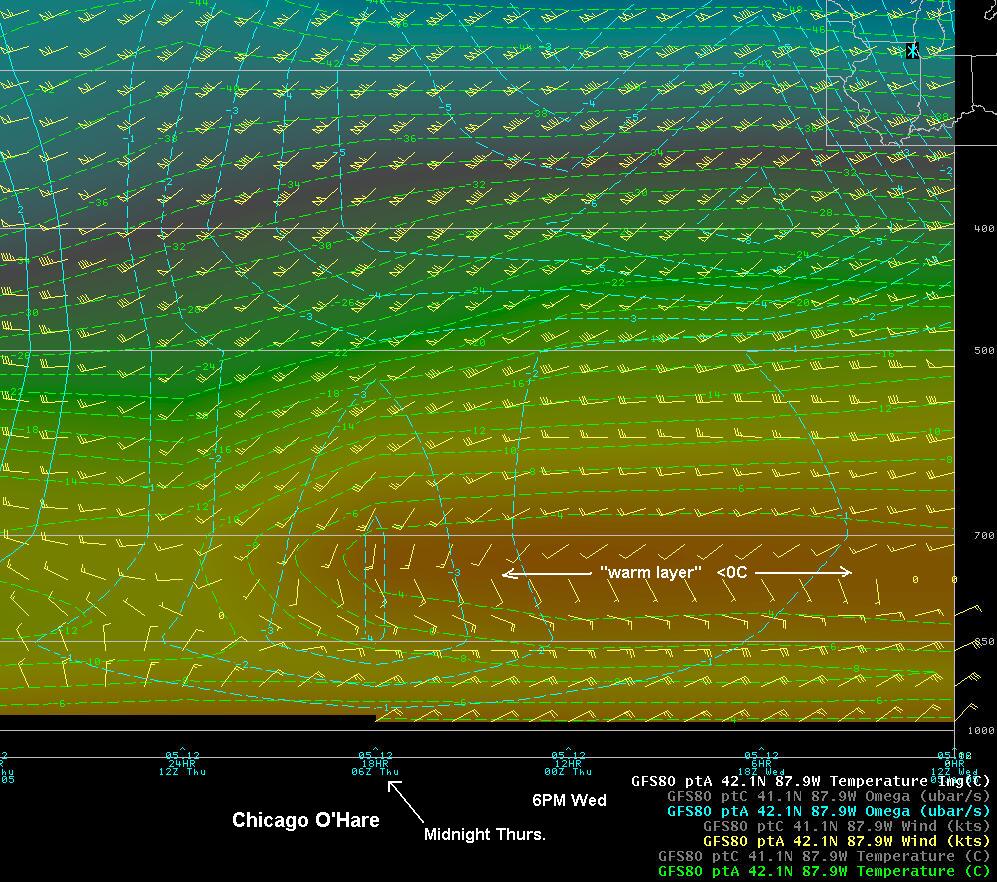The width and height of the screenshot is (997, 882).
Task: Toggle the gray GFS80 ptC Omega legend entry
Action: click(x=829, y=796)
